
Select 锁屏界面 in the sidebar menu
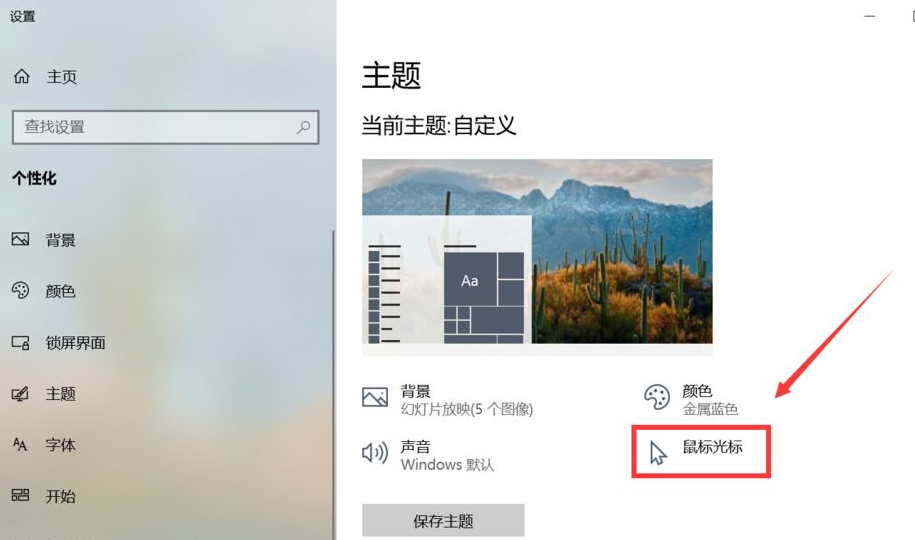(x=75, y=343)
